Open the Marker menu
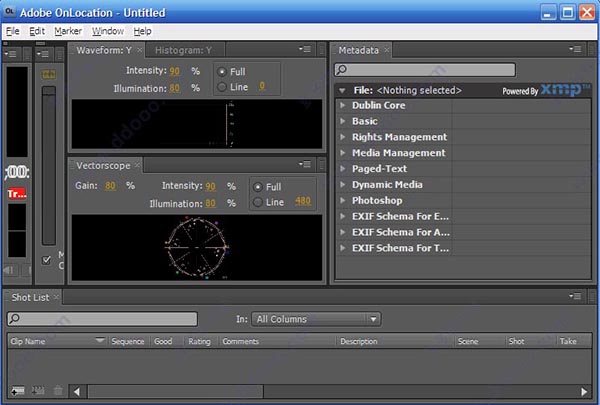Image resolution: width=600 pixels, height=405 pixels. 68,31
